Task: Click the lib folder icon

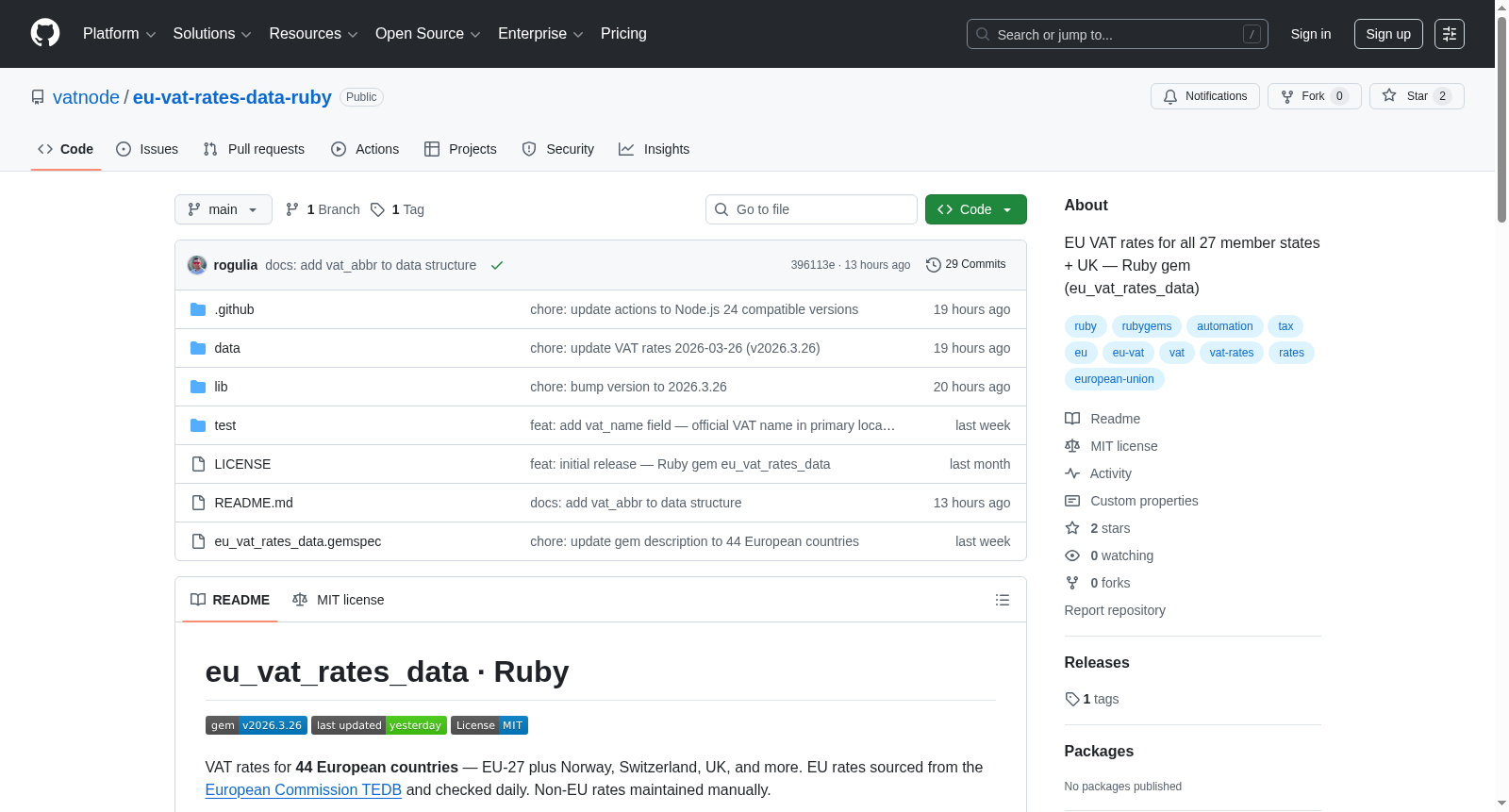Action: [x=198, y=387]
